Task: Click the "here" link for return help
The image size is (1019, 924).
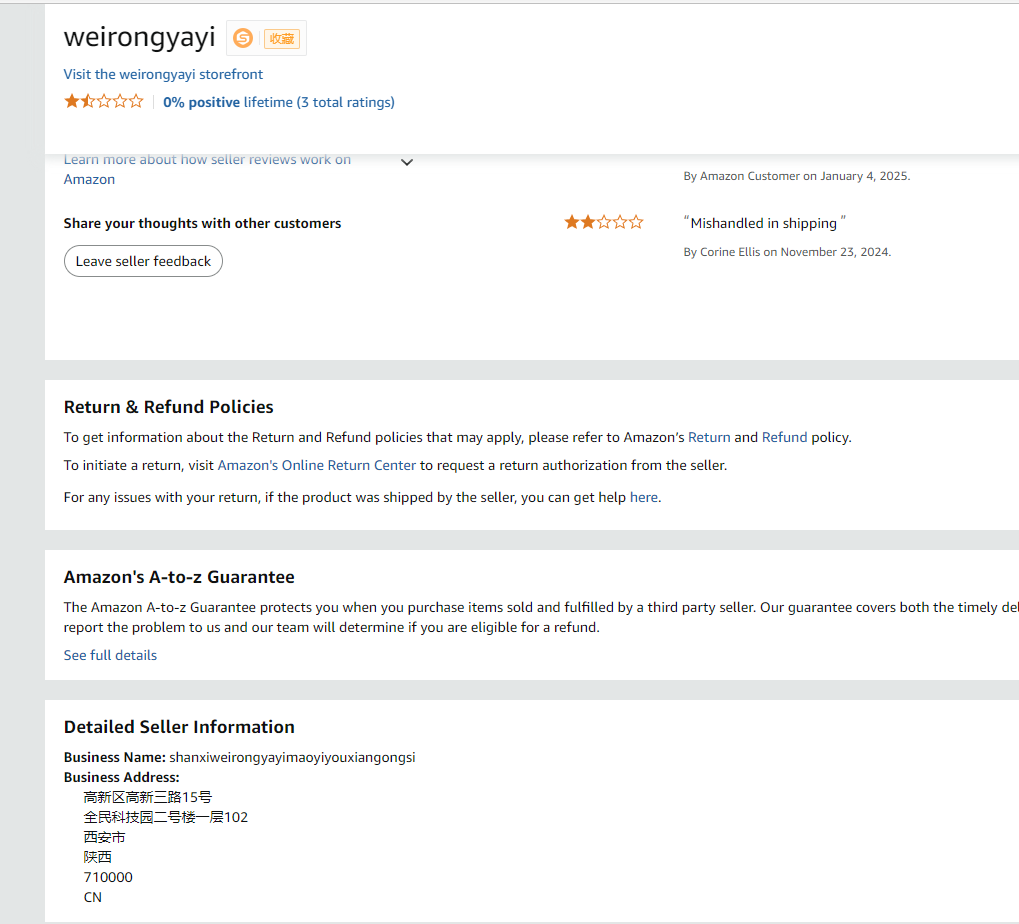Action: tap(644, 497)
